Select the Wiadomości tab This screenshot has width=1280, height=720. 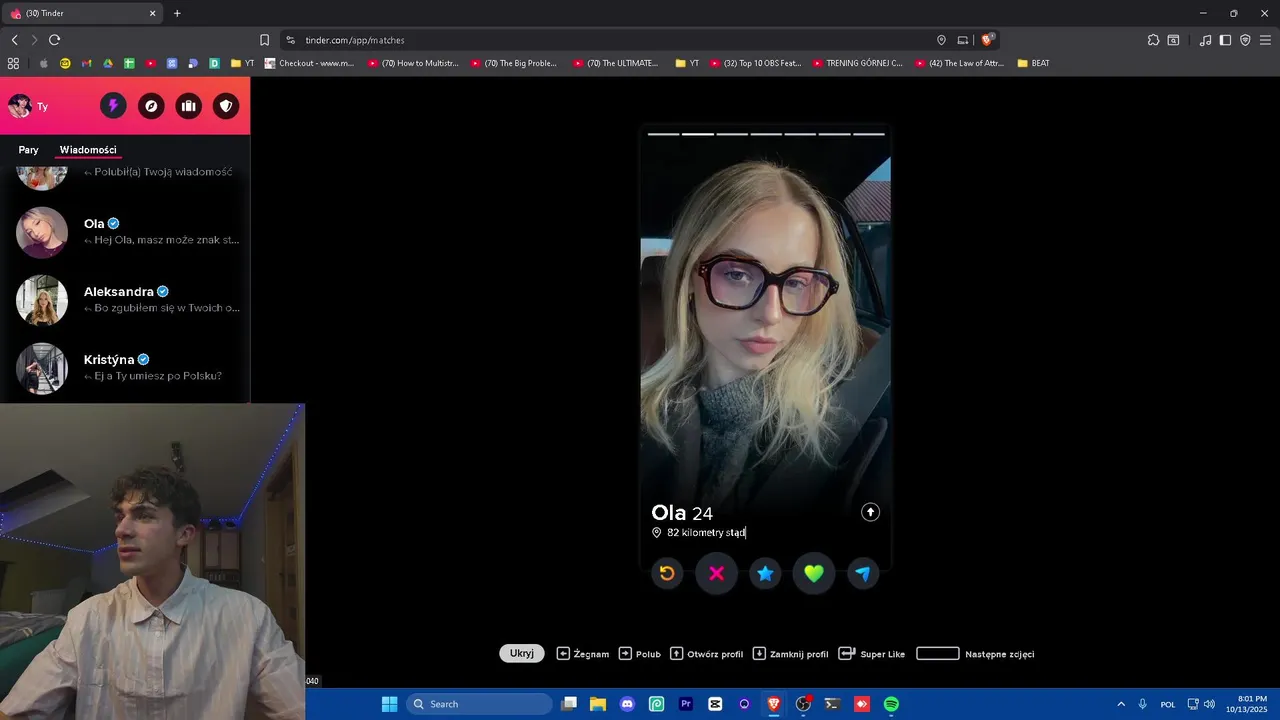tap(88, 150)
